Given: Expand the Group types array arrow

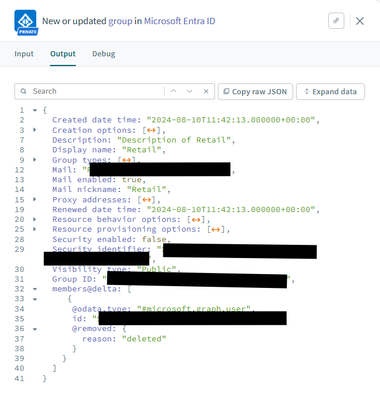Looking at the screenshot, I should tap(35, 160).
